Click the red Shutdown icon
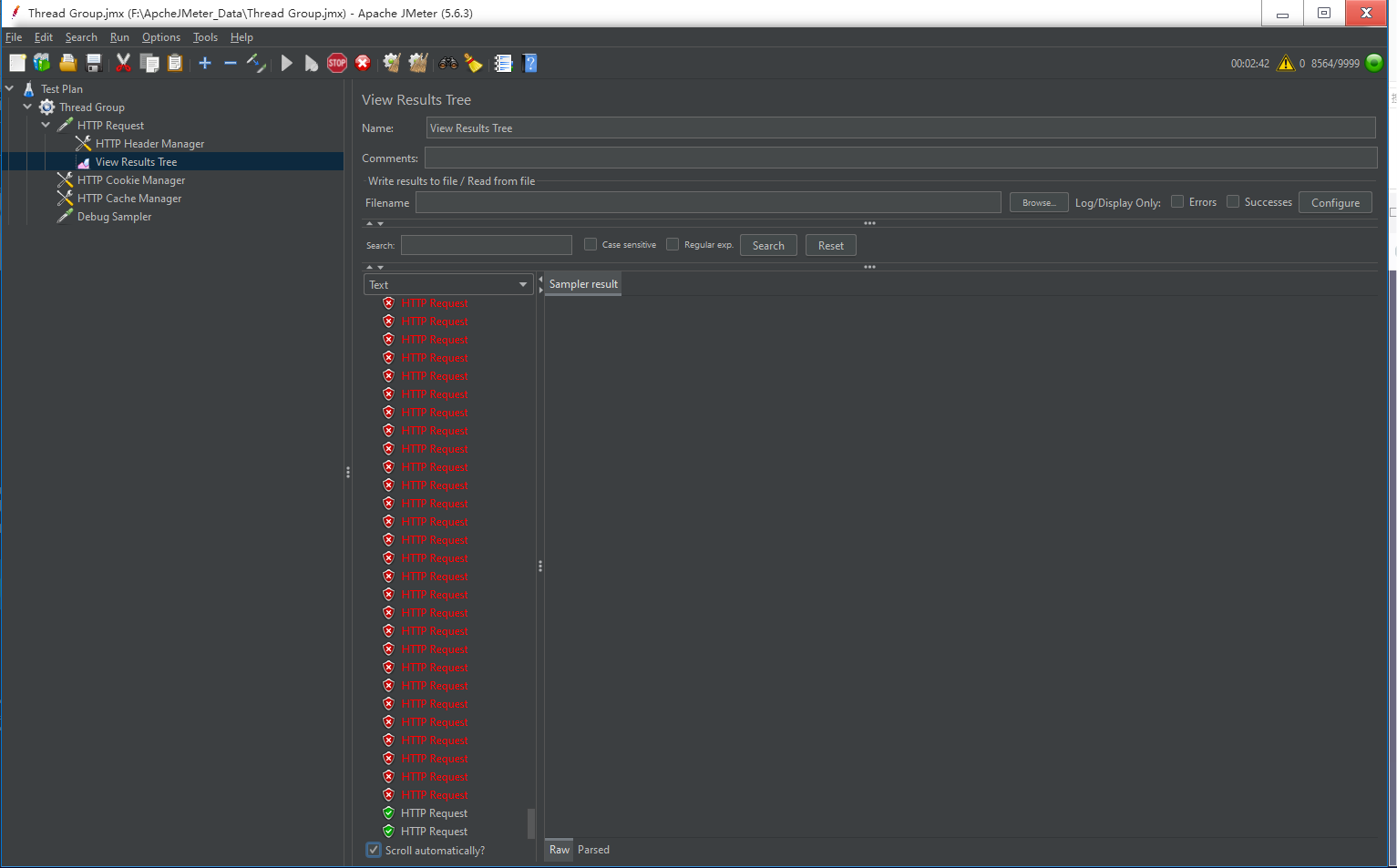The width and height of the screenshot is (1397, 868). (363, 63)
